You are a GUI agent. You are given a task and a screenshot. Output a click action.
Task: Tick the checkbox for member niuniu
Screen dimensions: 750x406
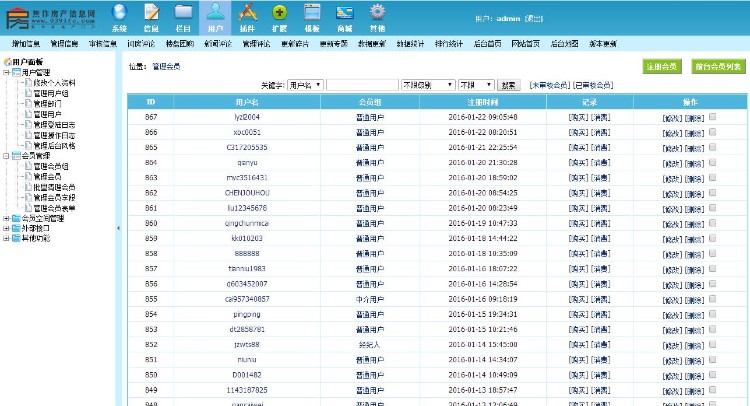click(x=712, y=360)
